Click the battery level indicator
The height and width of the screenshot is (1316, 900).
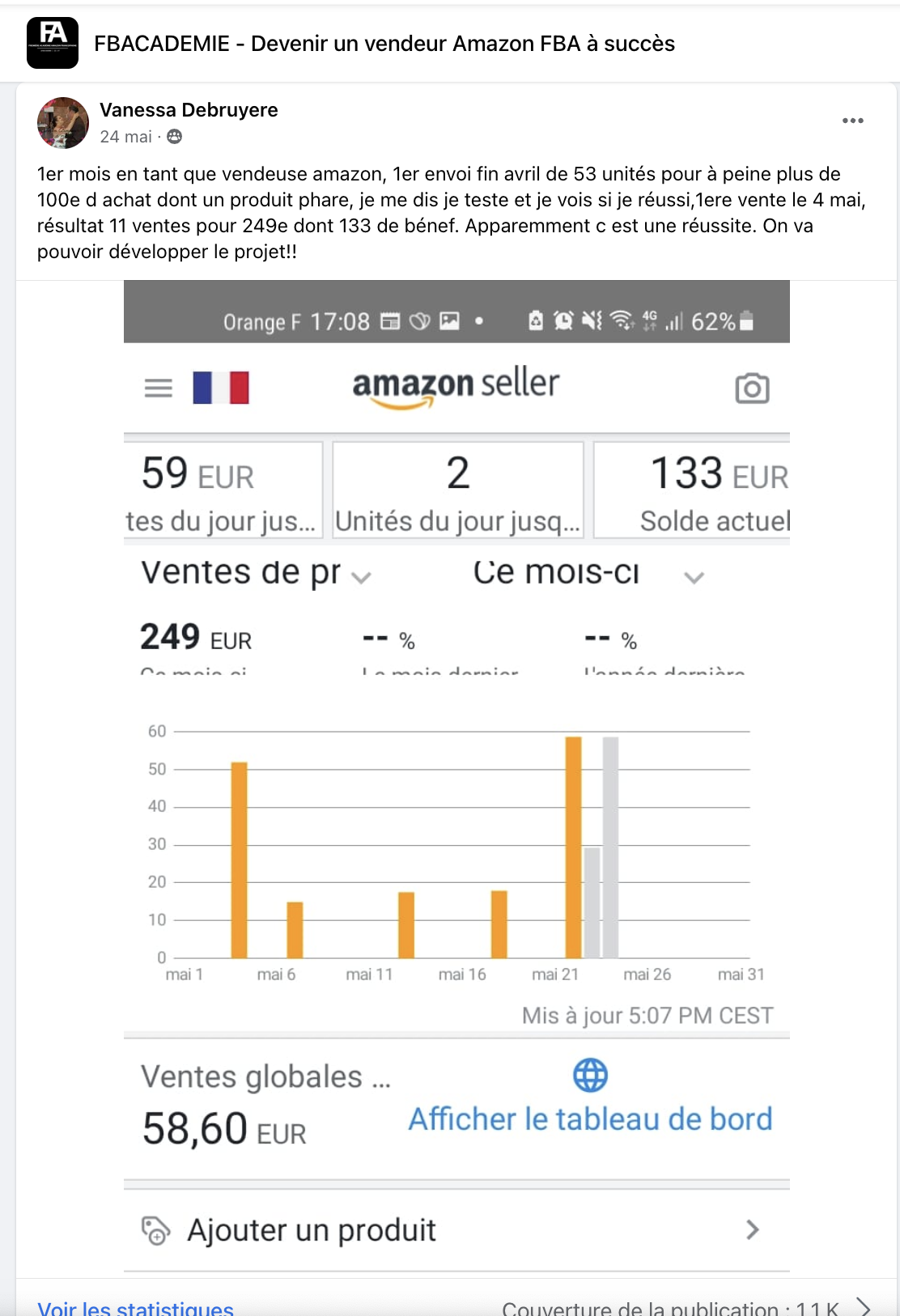[x=745, y=321]
